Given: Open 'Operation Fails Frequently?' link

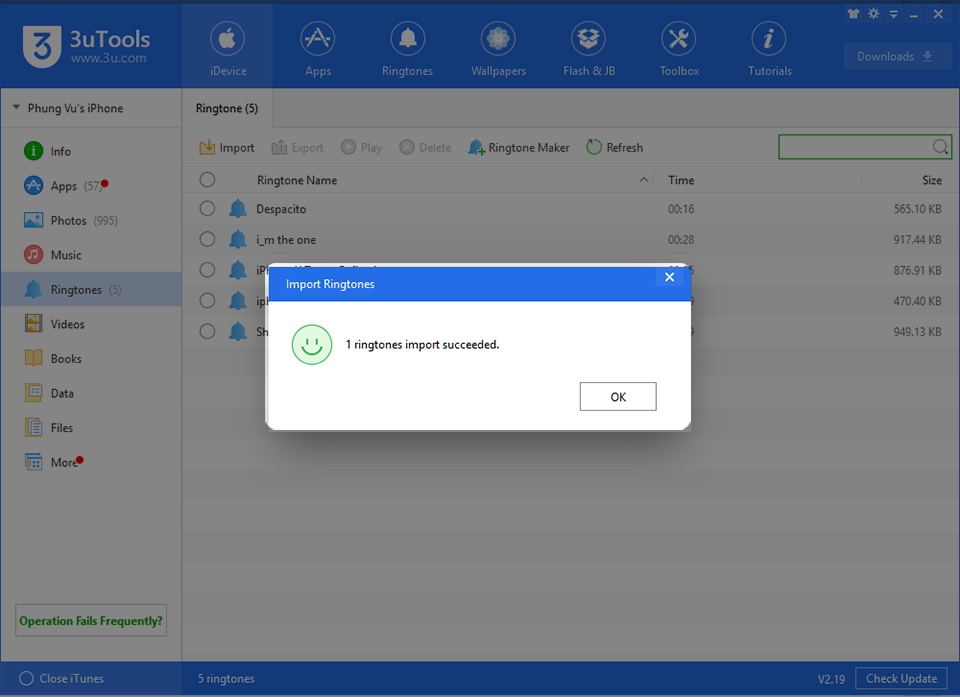Looking at the screenshot, I should point(90,621).
